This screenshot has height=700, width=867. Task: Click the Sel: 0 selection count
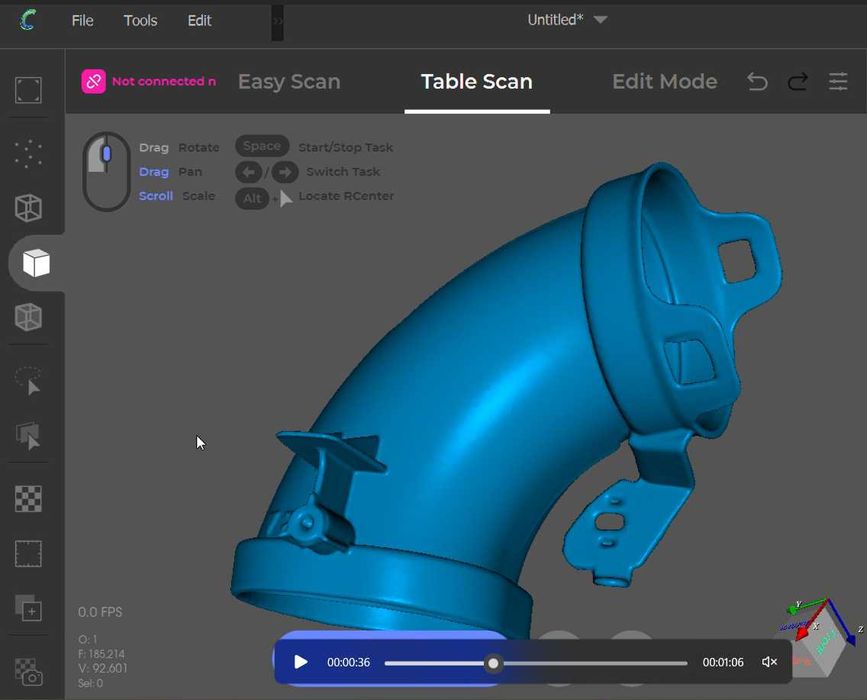(90, 683)
